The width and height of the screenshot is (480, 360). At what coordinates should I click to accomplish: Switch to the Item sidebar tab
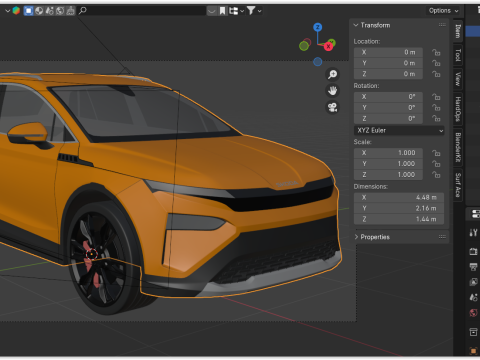458,31
